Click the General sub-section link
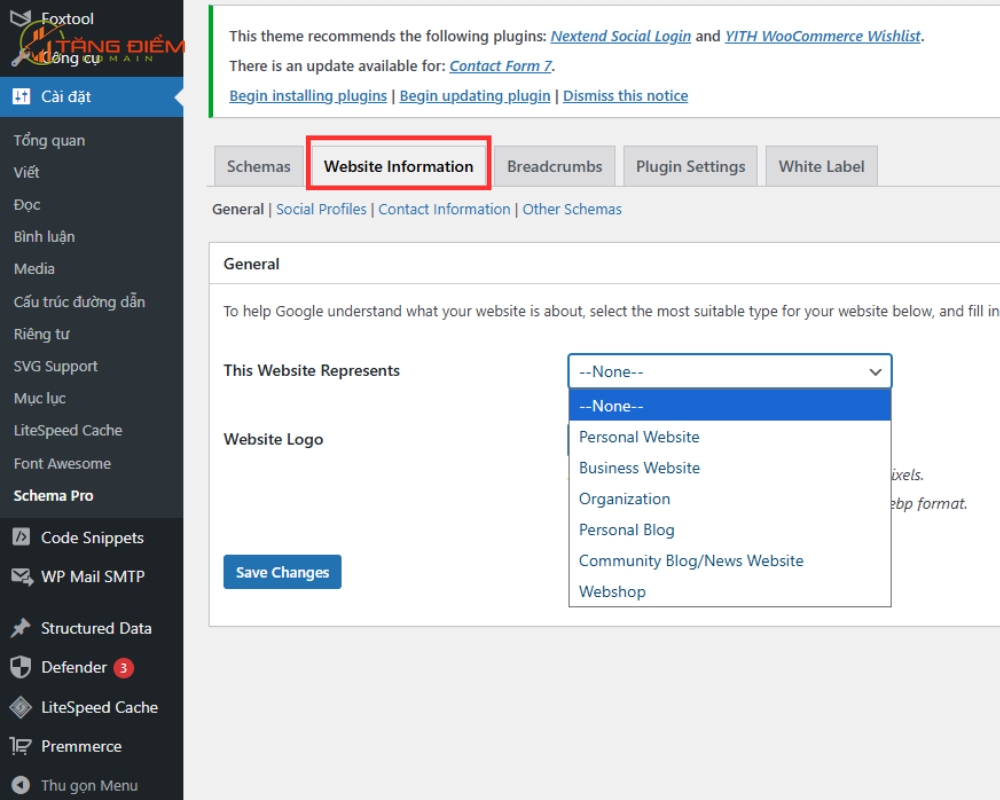The width and height of the screenshot is (1000, 800). pos(238,209)
